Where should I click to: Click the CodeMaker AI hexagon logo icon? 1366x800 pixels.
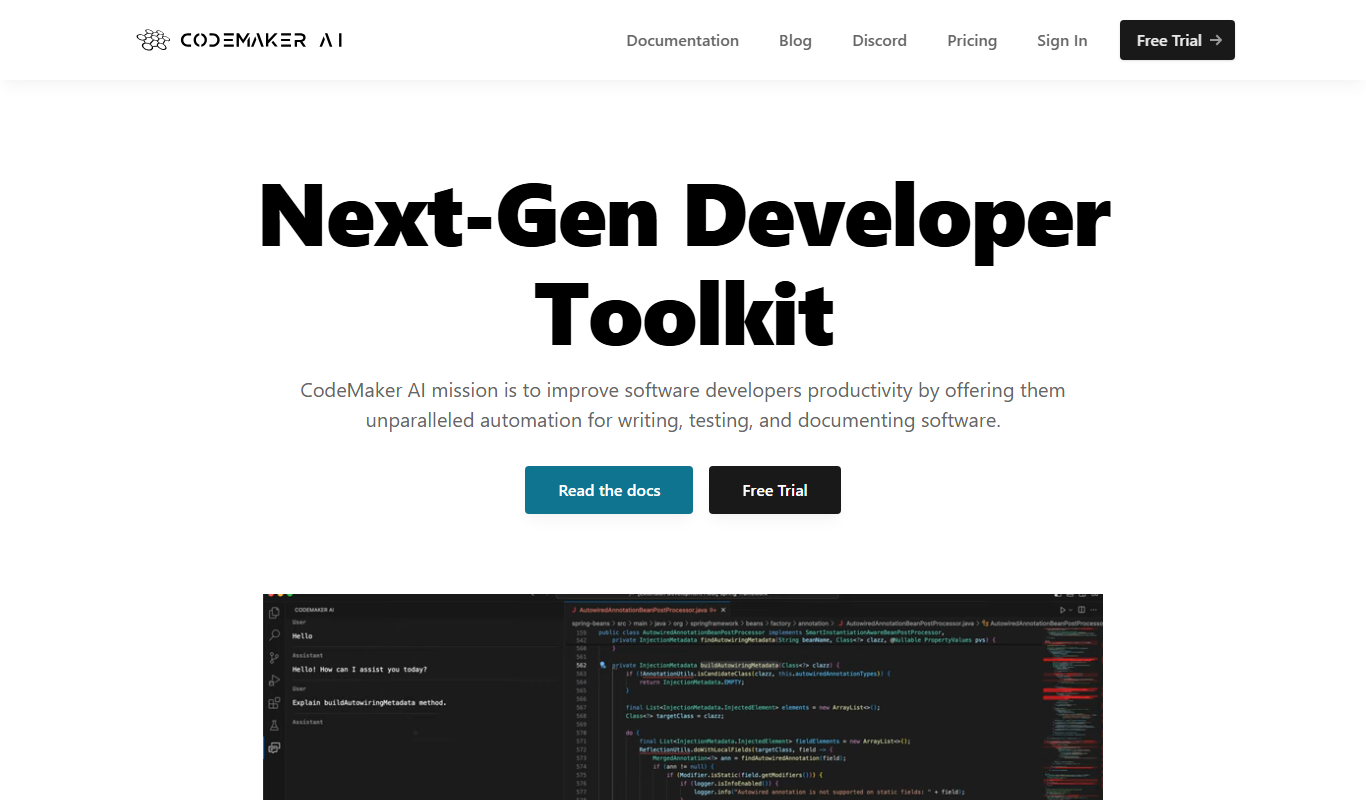(x=153, y=40)
